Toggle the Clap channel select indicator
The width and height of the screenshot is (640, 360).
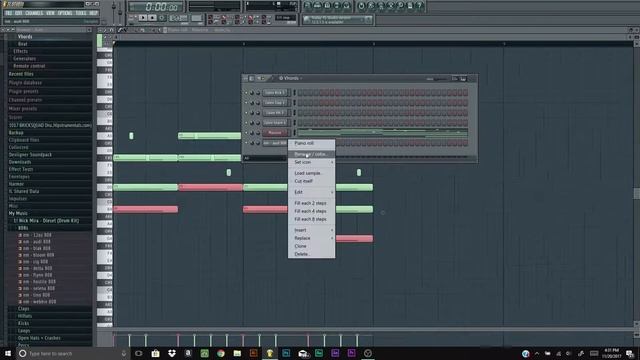click(294, 103)
